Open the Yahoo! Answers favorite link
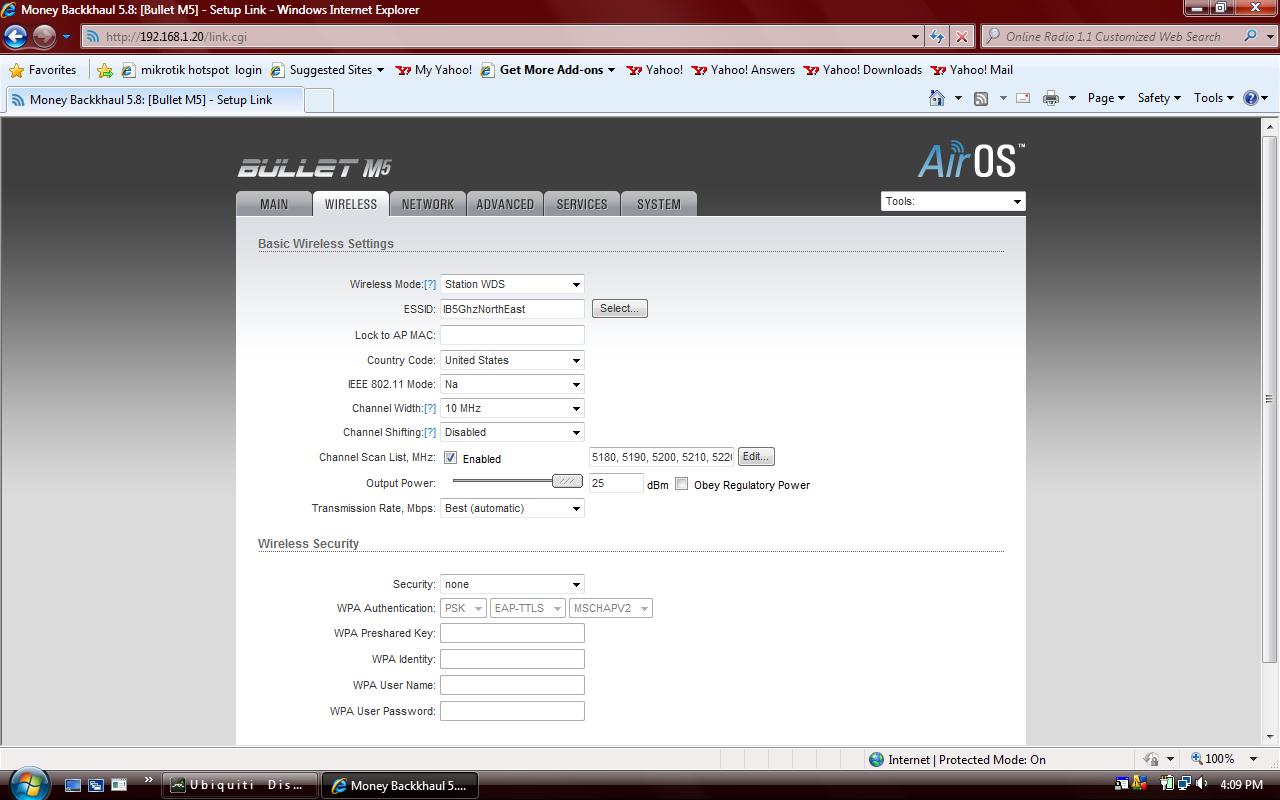This screenshot has height=800, width=1280. [x=743, y=70]
